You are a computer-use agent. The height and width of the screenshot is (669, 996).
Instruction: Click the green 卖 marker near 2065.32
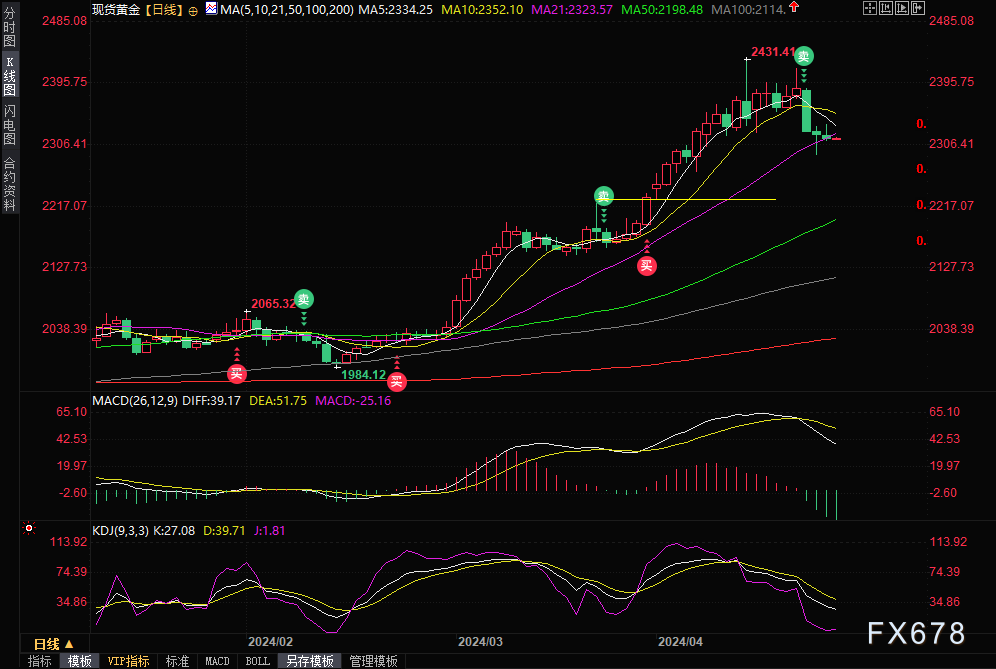click(304, 298)
